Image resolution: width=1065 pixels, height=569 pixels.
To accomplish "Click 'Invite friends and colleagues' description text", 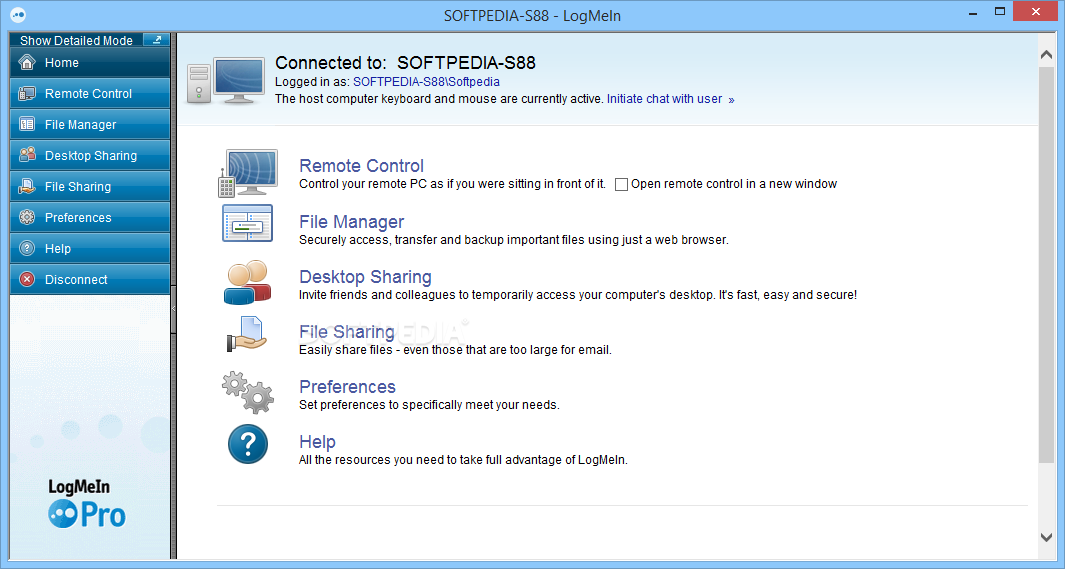I will click(x=578, y=295).
